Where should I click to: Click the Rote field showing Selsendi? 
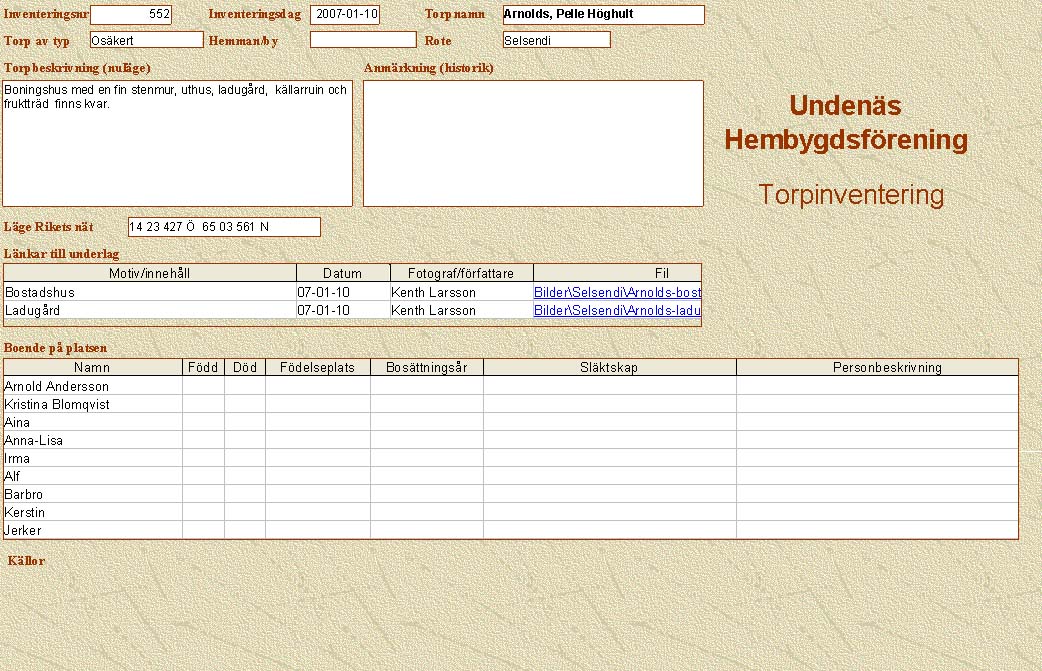point(556,40)
